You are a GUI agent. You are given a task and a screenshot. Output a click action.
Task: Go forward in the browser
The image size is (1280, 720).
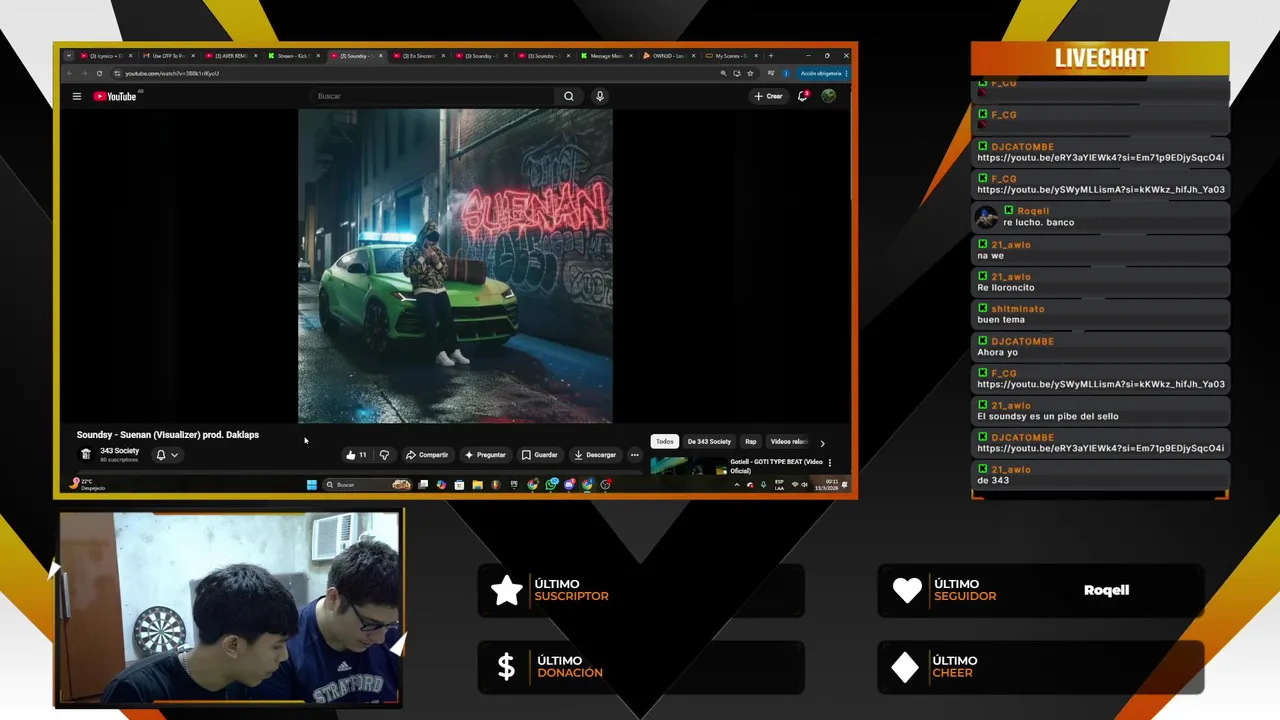[84, 73]
